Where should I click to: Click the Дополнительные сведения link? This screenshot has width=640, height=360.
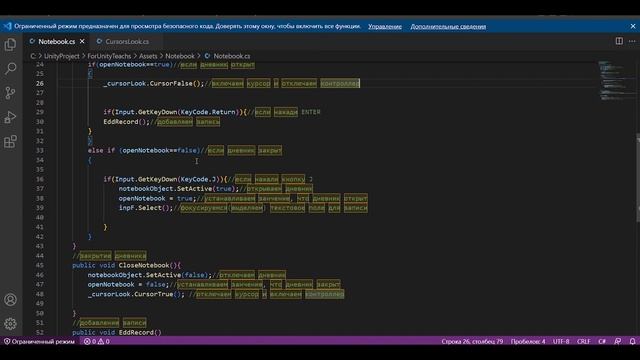(448, 27)
